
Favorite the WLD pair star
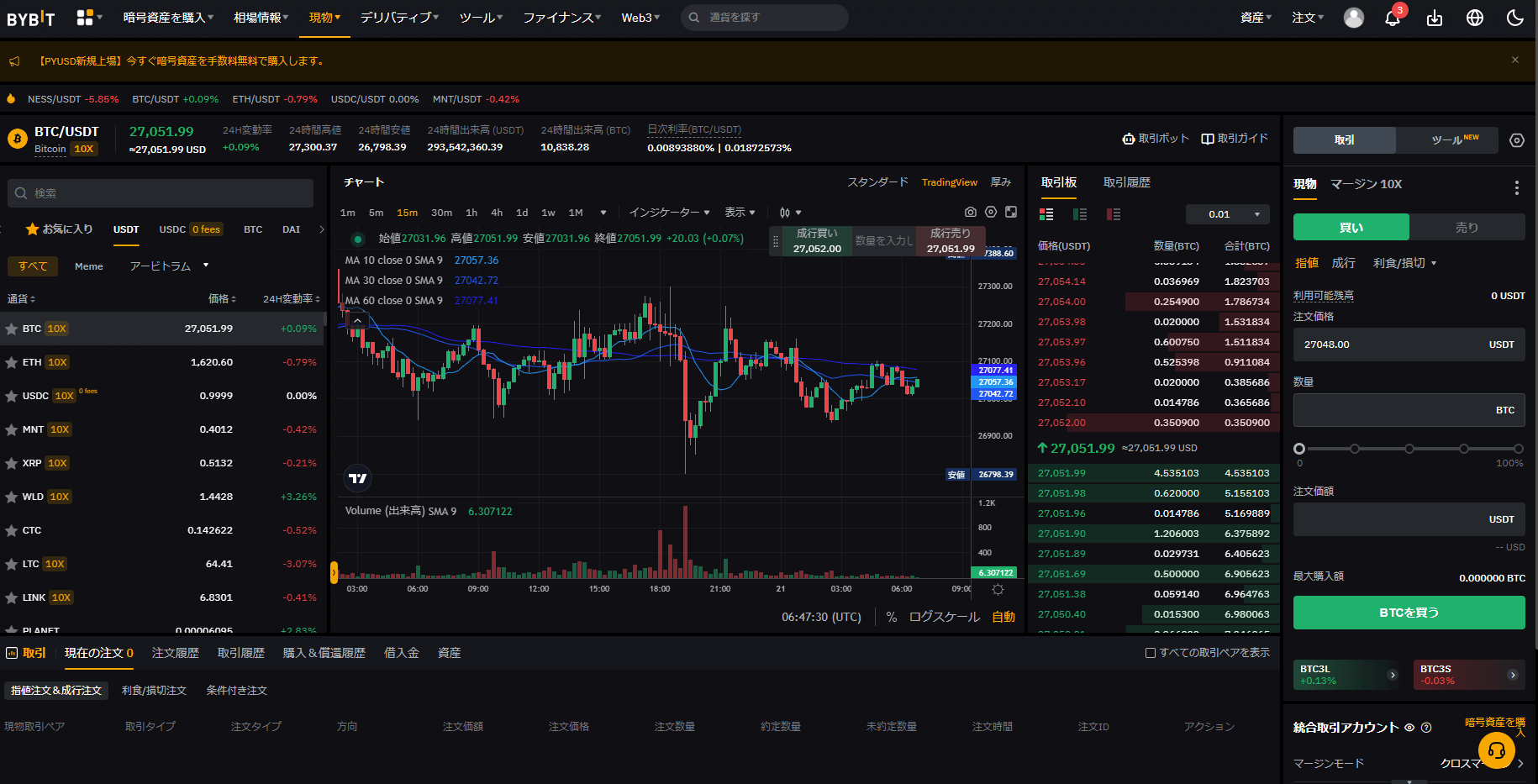pos(12,497)
